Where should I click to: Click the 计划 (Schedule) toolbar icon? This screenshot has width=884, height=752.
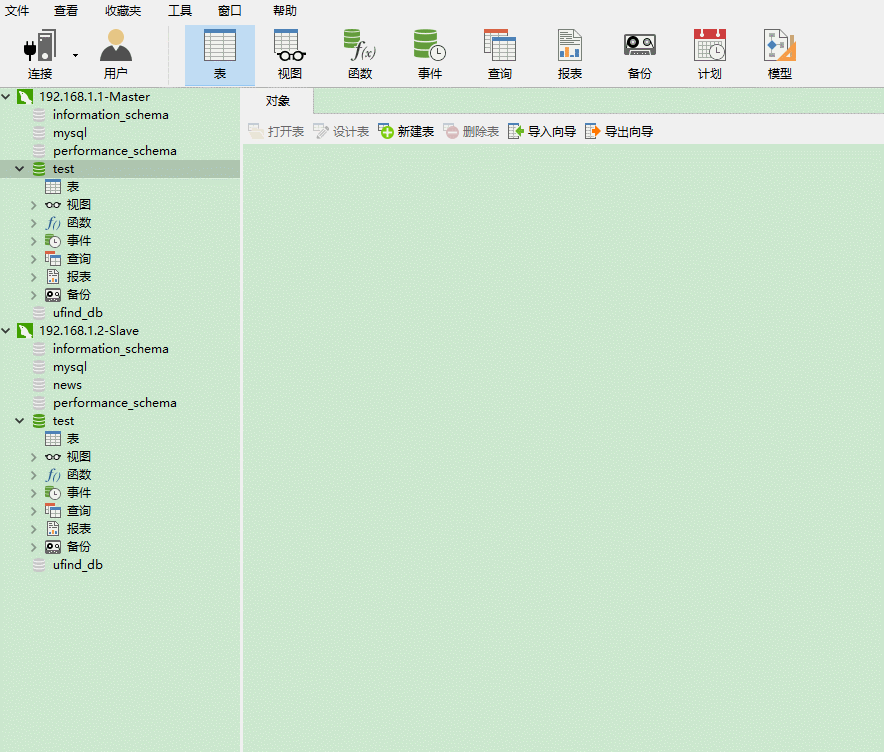[x=709, y=54]
